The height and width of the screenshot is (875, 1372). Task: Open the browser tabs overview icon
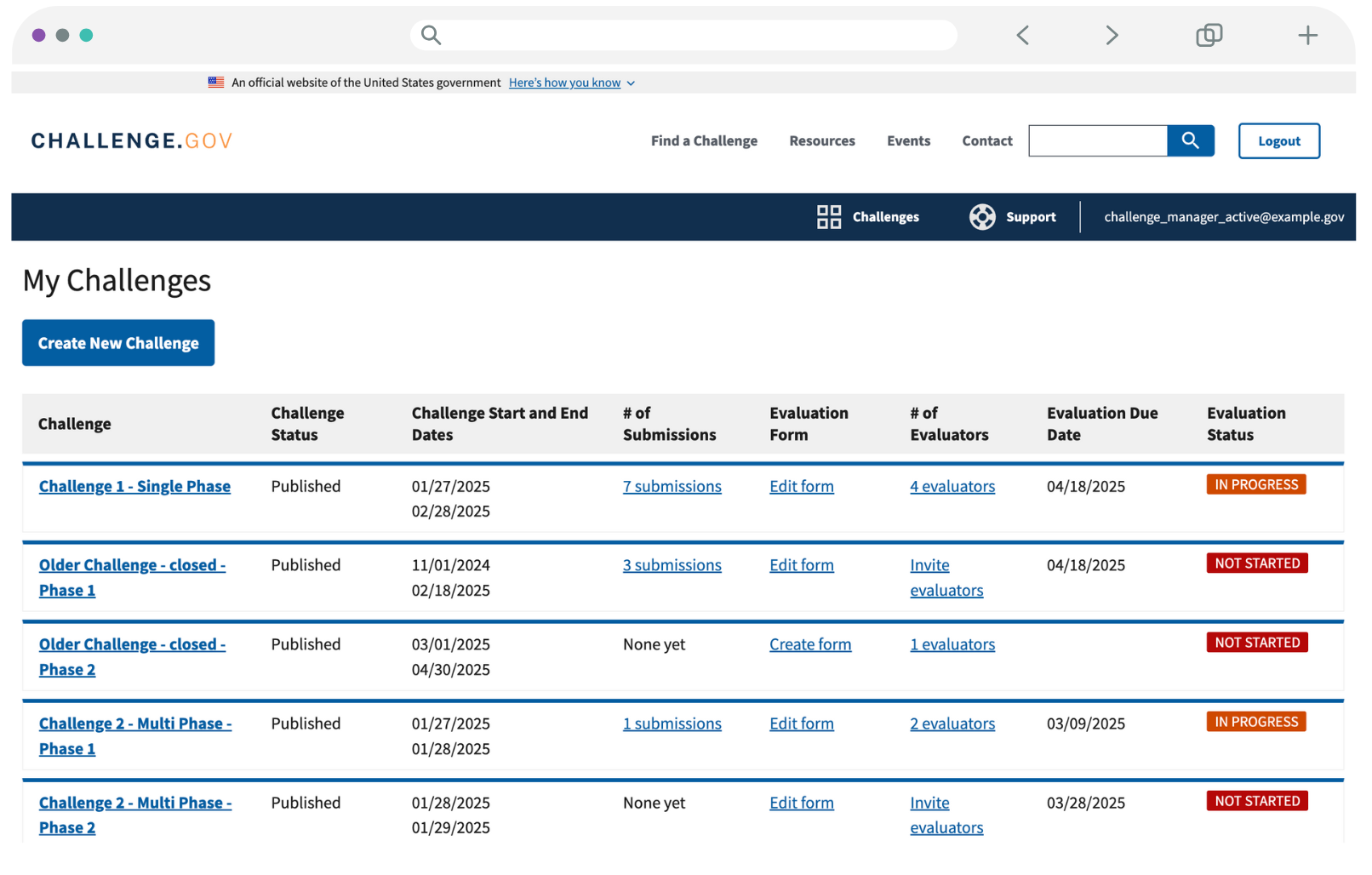click(x=1209, y=35)
